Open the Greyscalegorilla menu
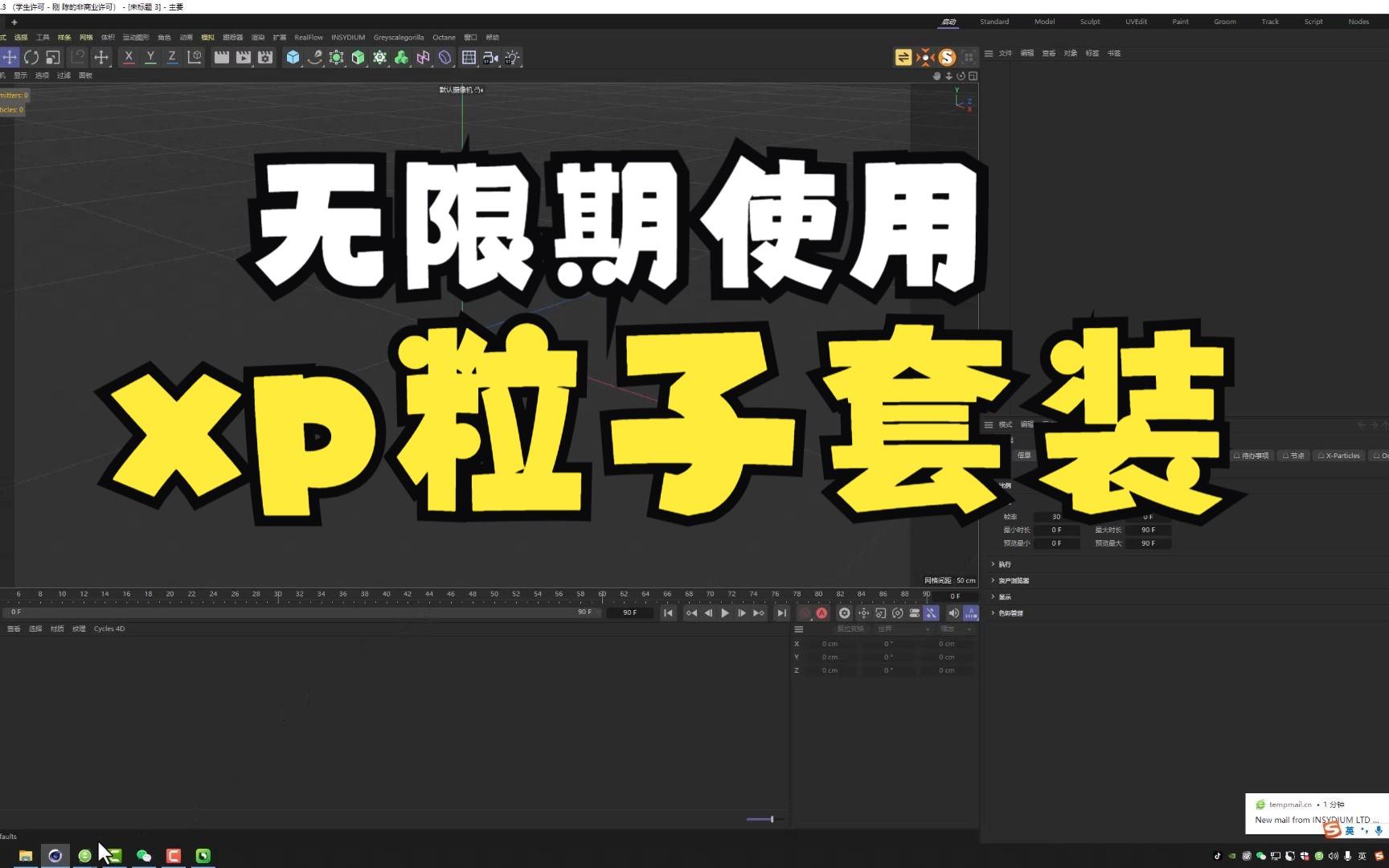The width and height of the screenshot is (1389, 868). pos(399,37)
